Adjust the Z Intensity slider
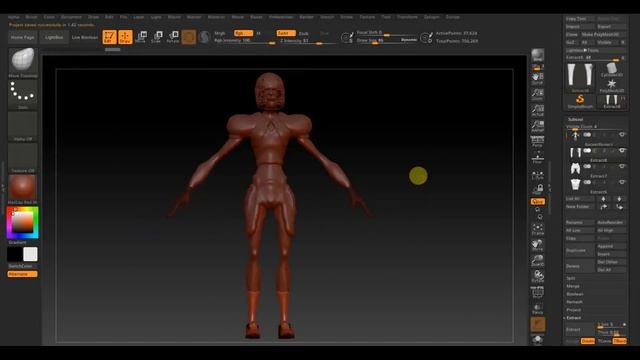 point(308,41)
